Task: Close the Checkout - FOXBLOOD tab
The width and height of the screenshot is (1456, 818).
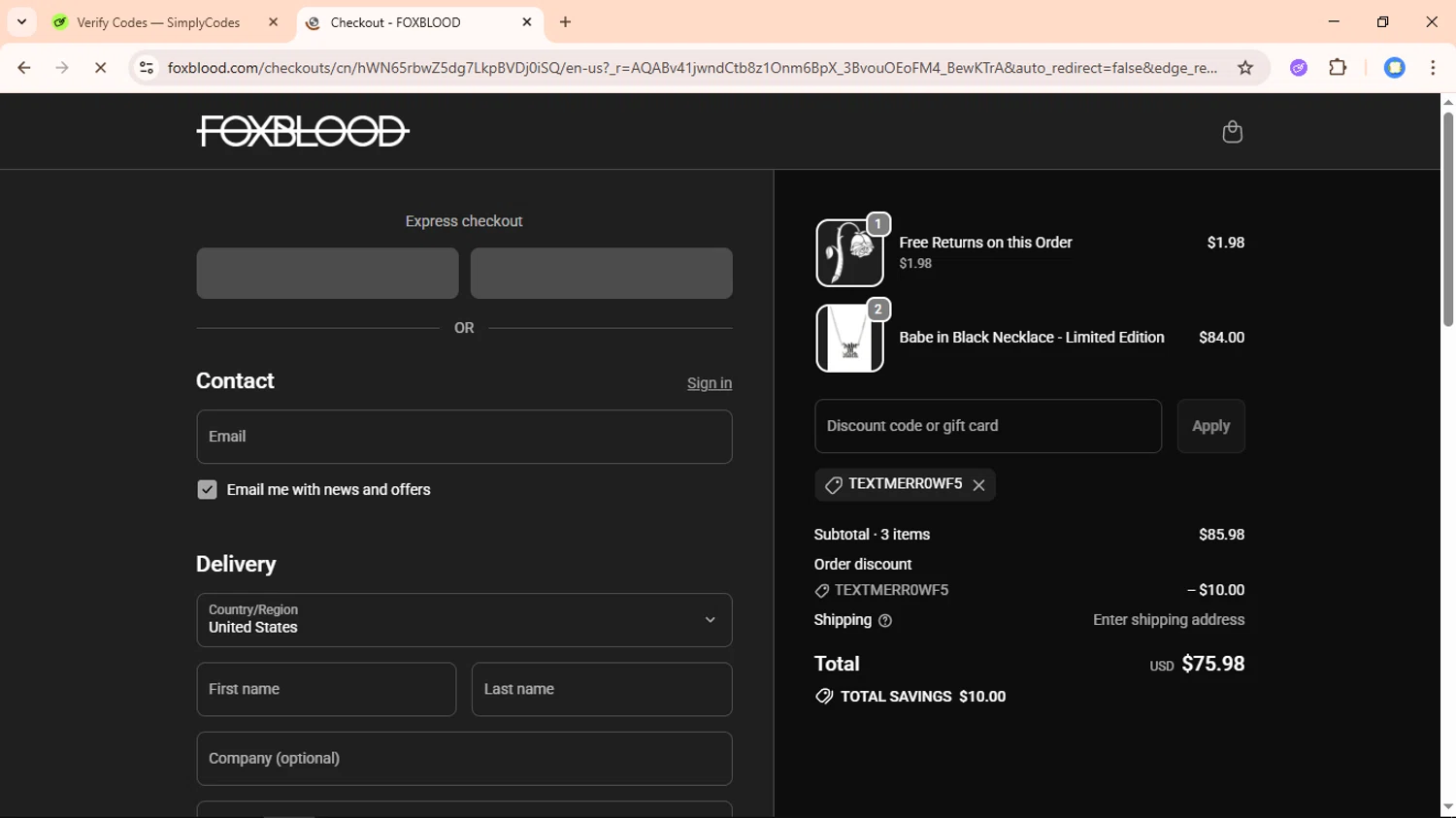Action: click(x=527, y=22)
